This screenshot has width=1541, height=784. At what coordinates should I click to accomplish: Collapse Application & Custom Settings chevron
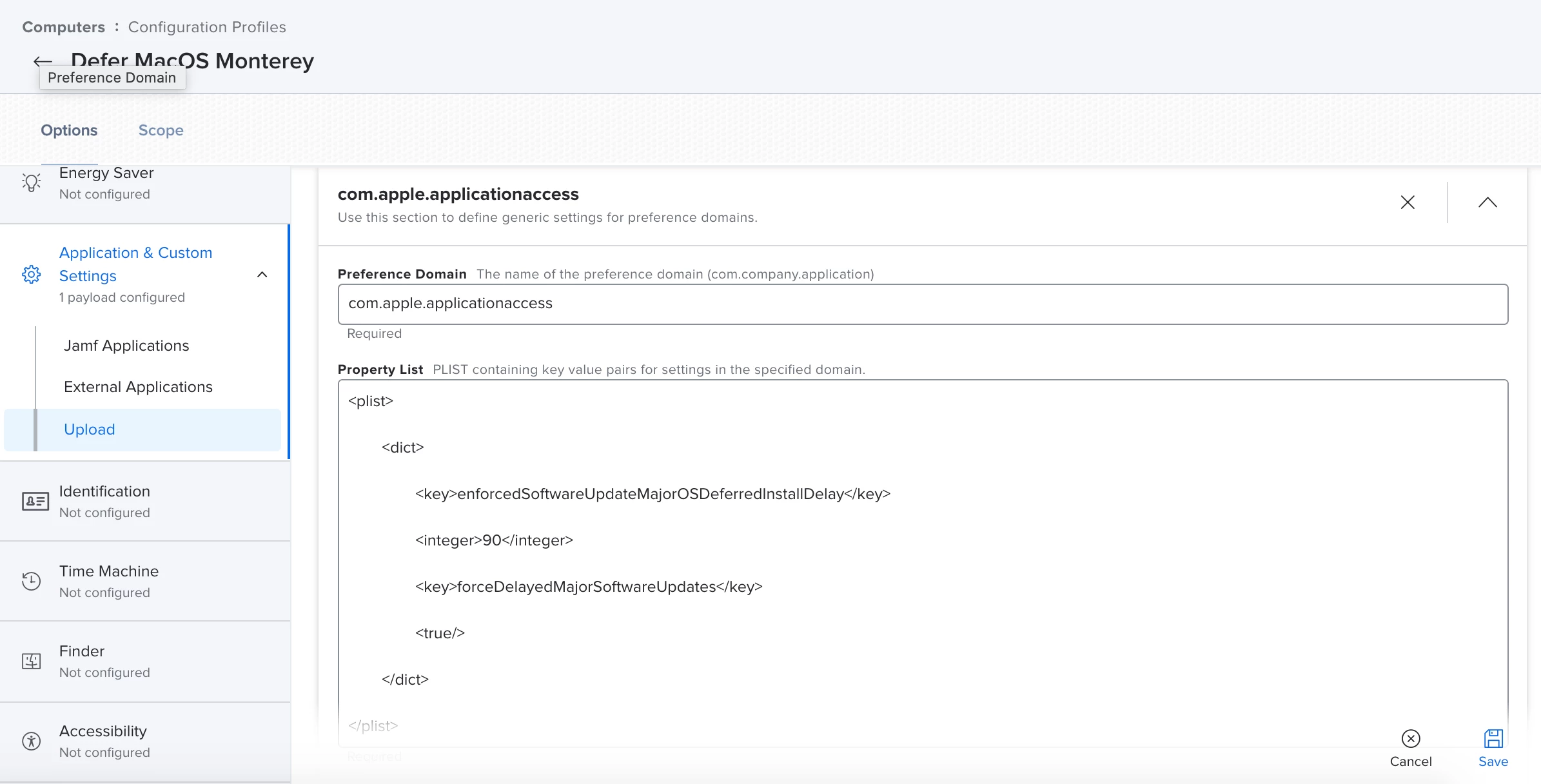(262, 275)
